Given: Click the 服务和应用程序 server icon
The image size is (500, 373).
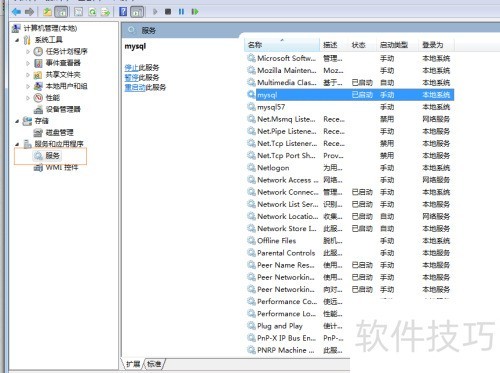Looking at the screenshot, I should 27,144.
